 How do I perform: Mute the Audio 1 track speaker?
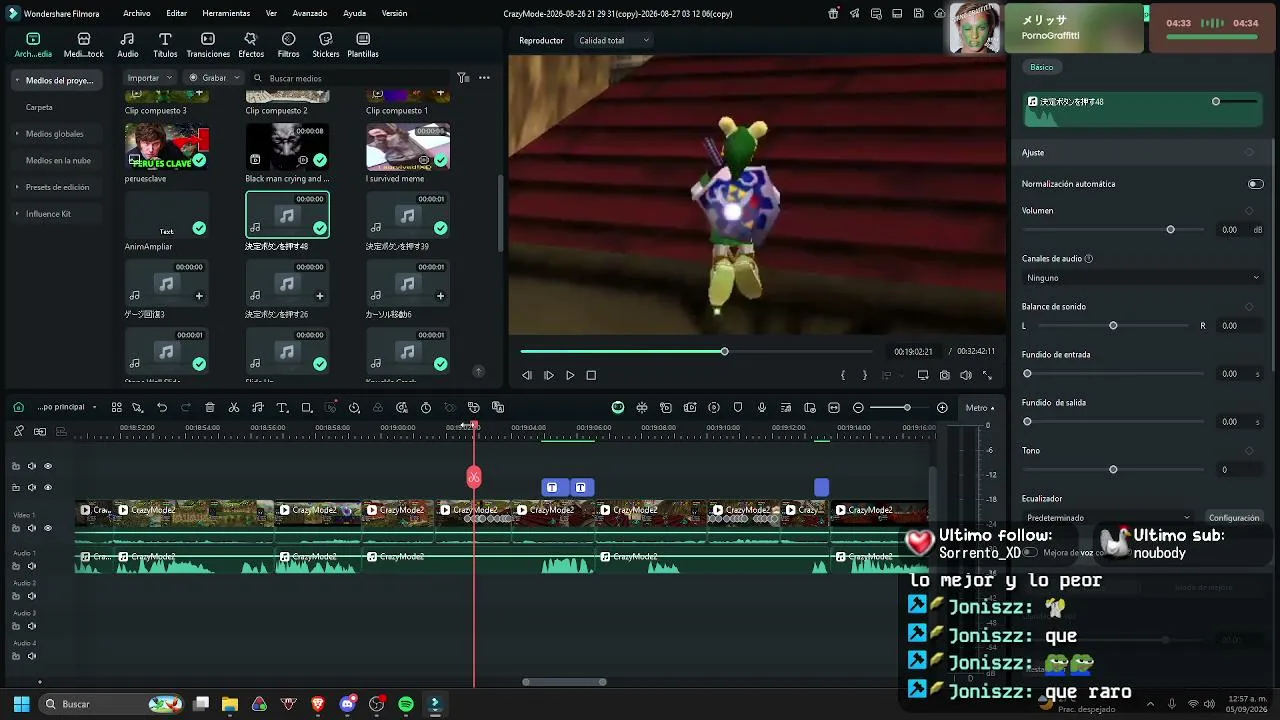tap(31, 566)
